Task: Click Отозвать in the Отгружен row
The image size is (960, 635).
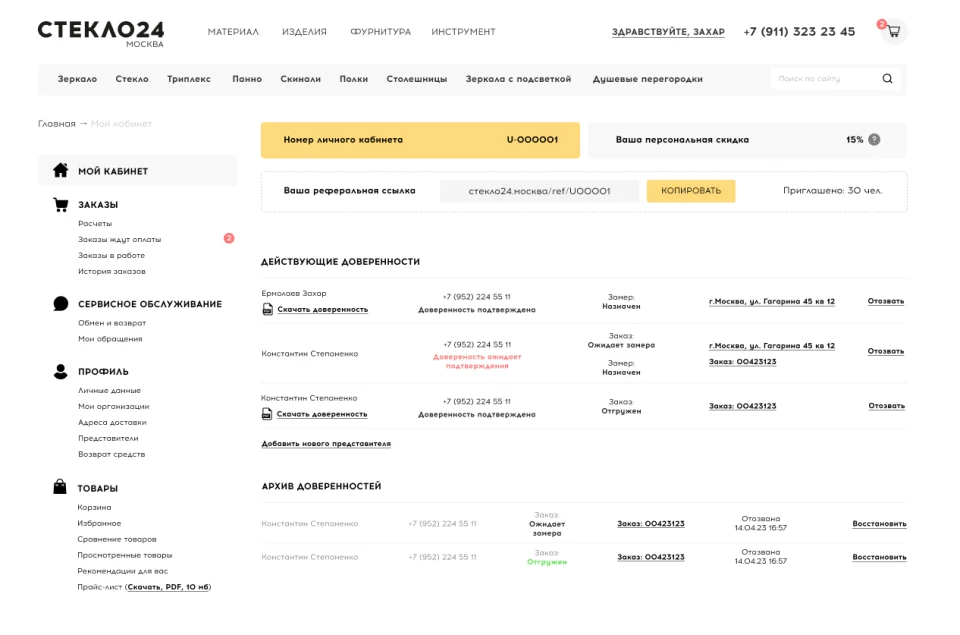Action: (x=887, y=406)
